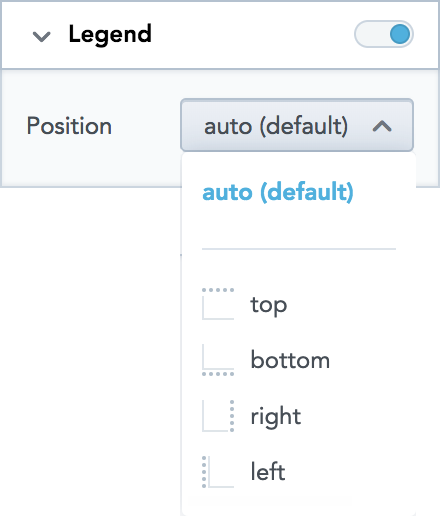Click the blue knob of Legend switch
The height and width of the screenshot is (518, 440).
400,34
